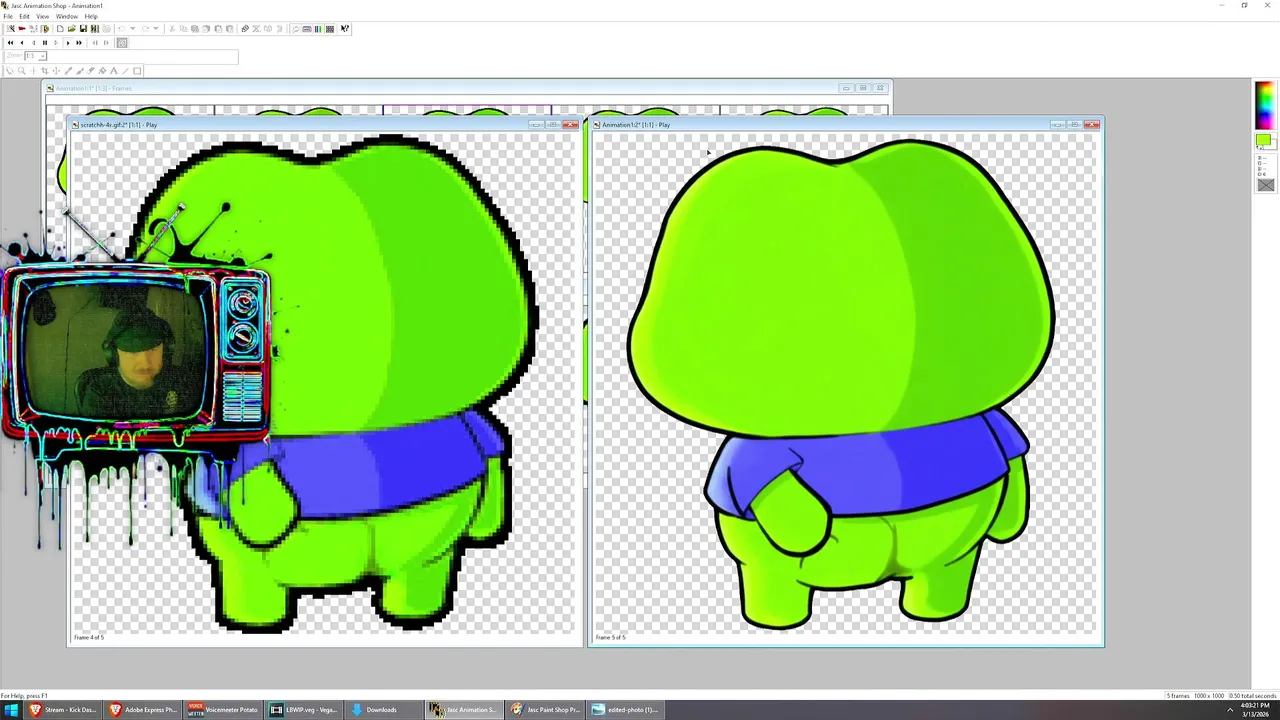Image resolution: width=1280 pixels, height=720 pixels.
Task: Click the Undo arrow icon
Action: click(121, 29)
